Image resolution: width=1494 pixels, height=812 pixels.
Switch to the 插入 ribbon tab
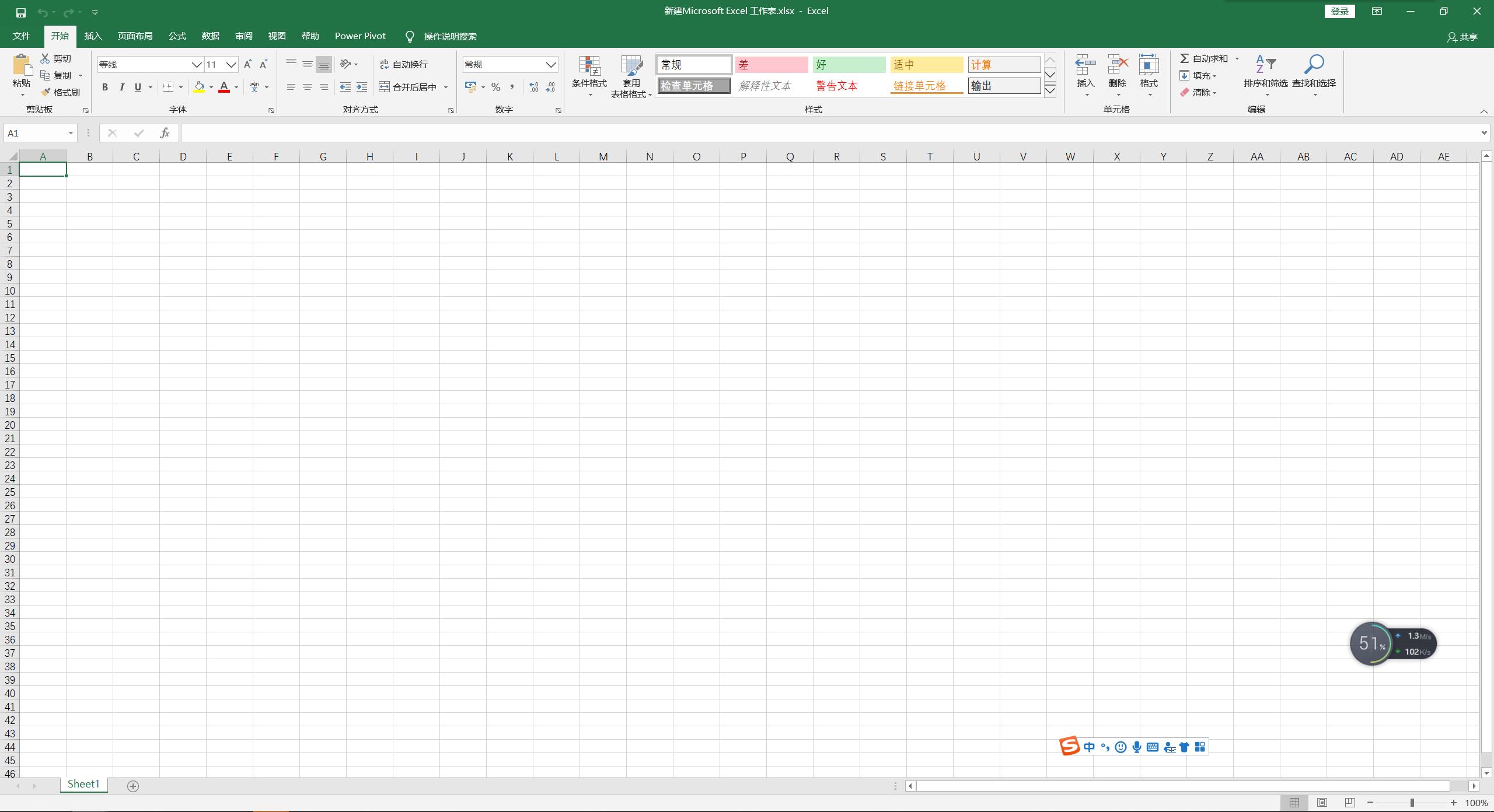click(x=93, y=36)
